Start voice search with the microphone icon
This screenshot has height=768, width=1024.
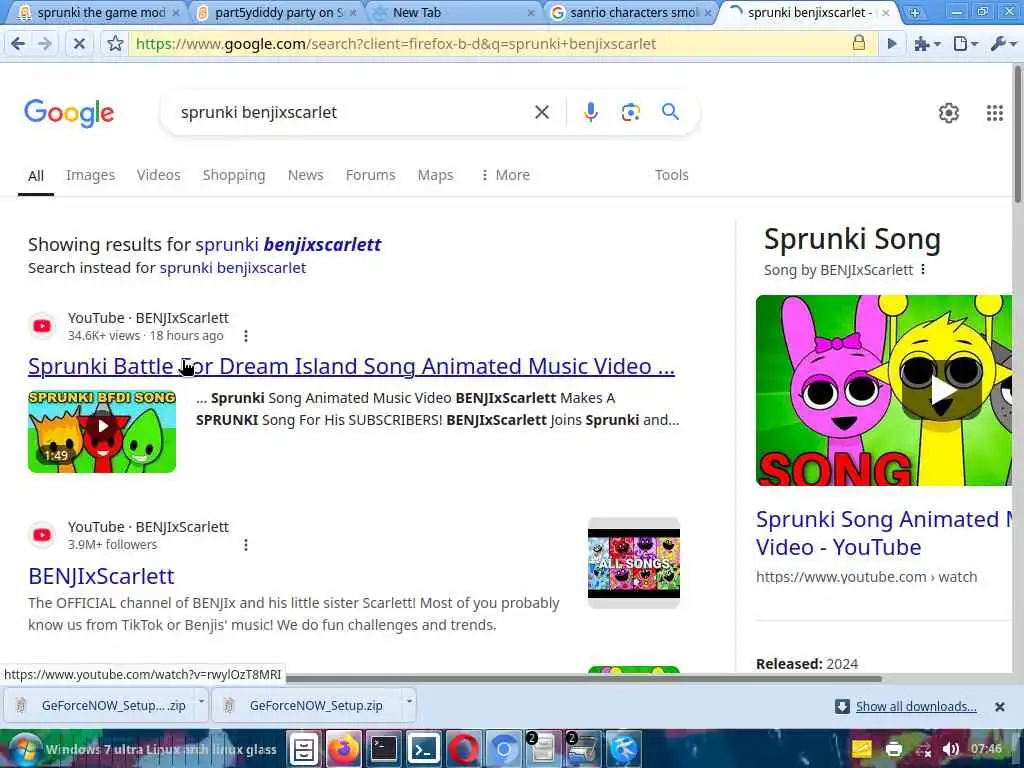pos(590,112)
